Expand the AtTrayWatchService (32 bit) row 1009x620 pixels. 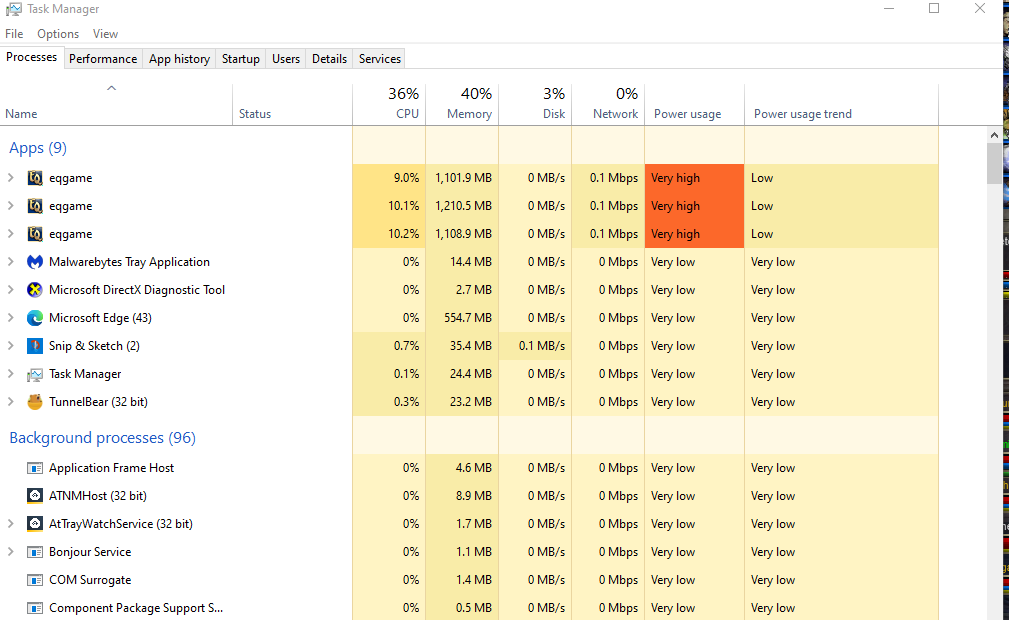pyautogui.click(x=10, y=524)
